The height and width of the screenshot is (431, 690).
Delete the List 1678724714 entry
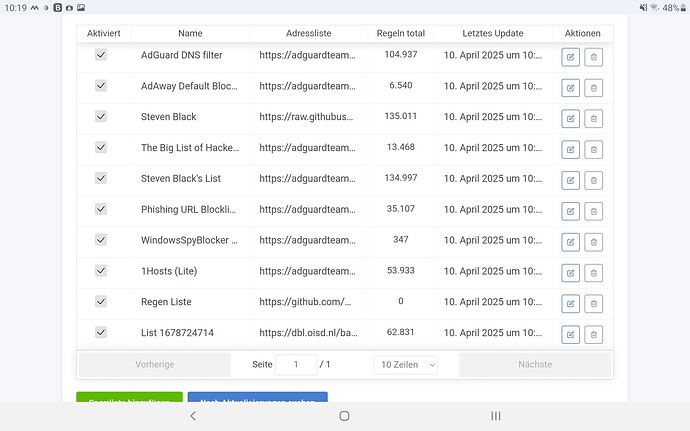tap(593, 335)
